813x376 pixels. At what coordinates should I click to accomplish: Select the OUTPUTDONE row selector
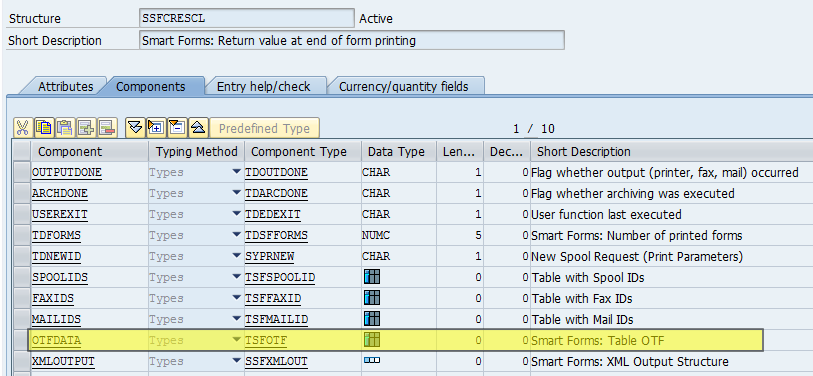(x=21, y=172)
